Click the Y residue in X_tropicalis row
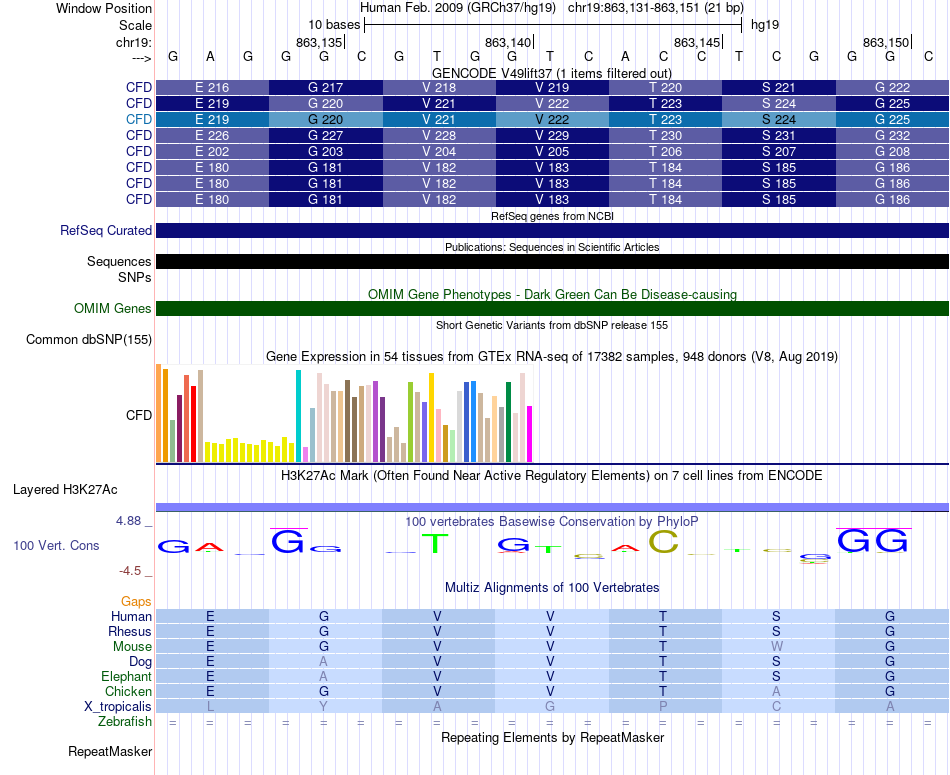The image size is (950, 775). [x=324, y=707]
